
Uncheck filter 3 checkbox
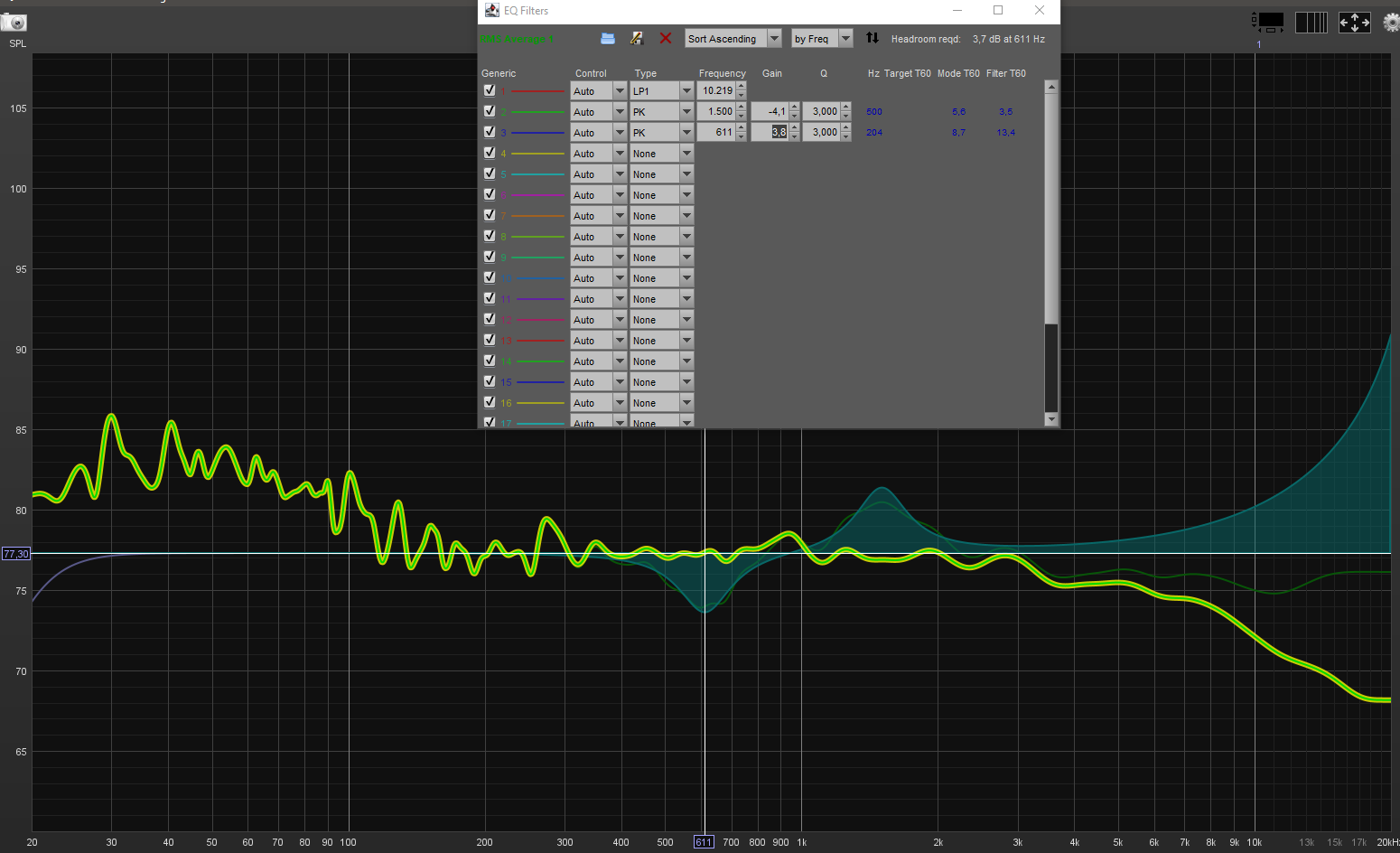[x=490, y=132]
